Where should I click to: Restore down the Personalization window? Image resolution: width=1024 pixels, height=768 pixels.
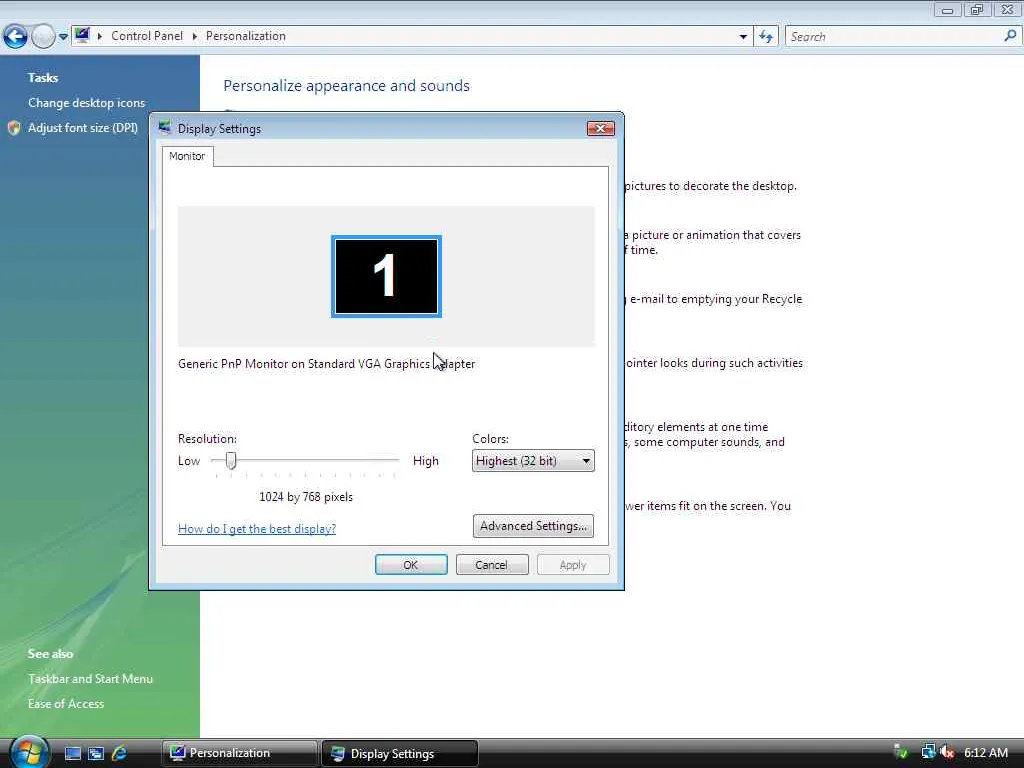(976, 9)
